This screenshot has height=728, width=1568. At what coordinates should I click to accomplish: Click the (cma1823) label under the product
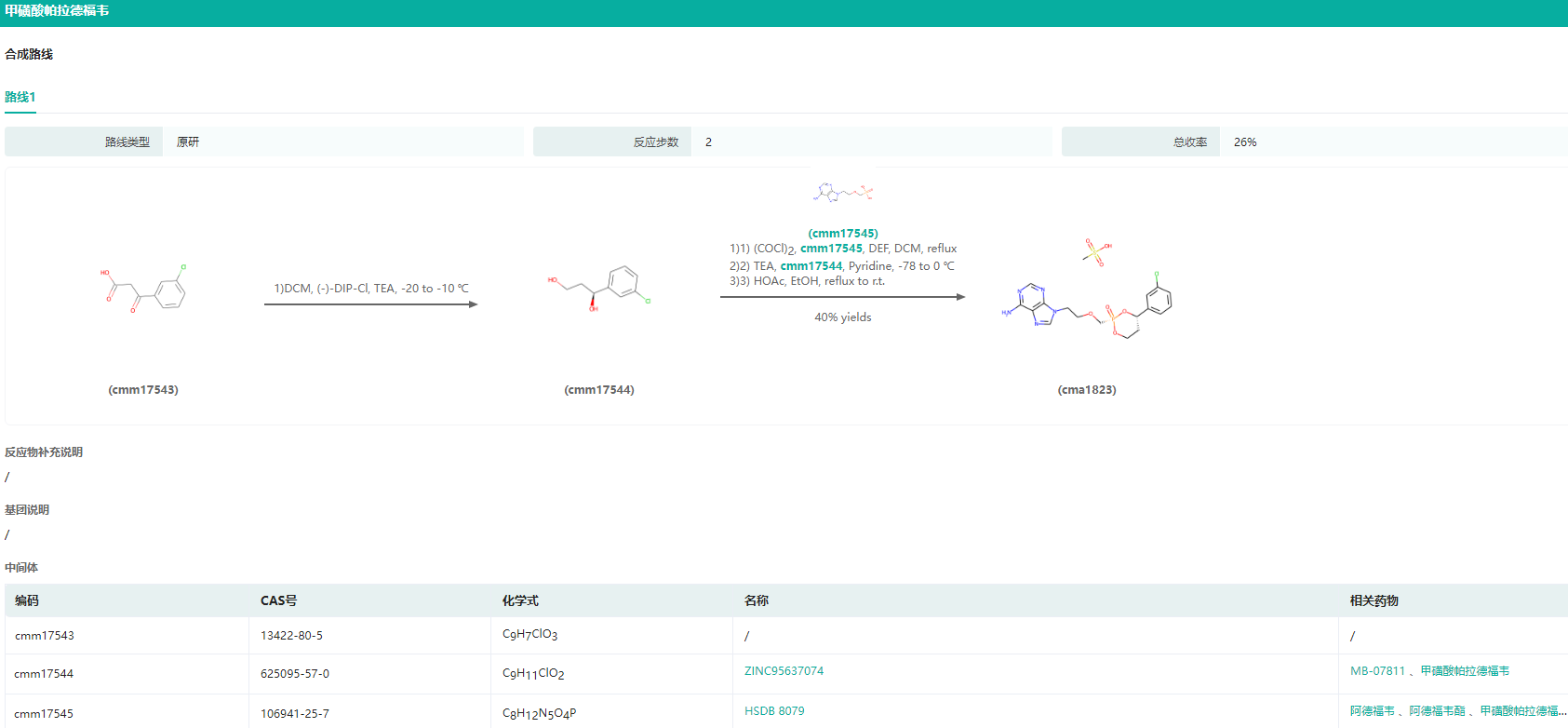pos(1086,390)
